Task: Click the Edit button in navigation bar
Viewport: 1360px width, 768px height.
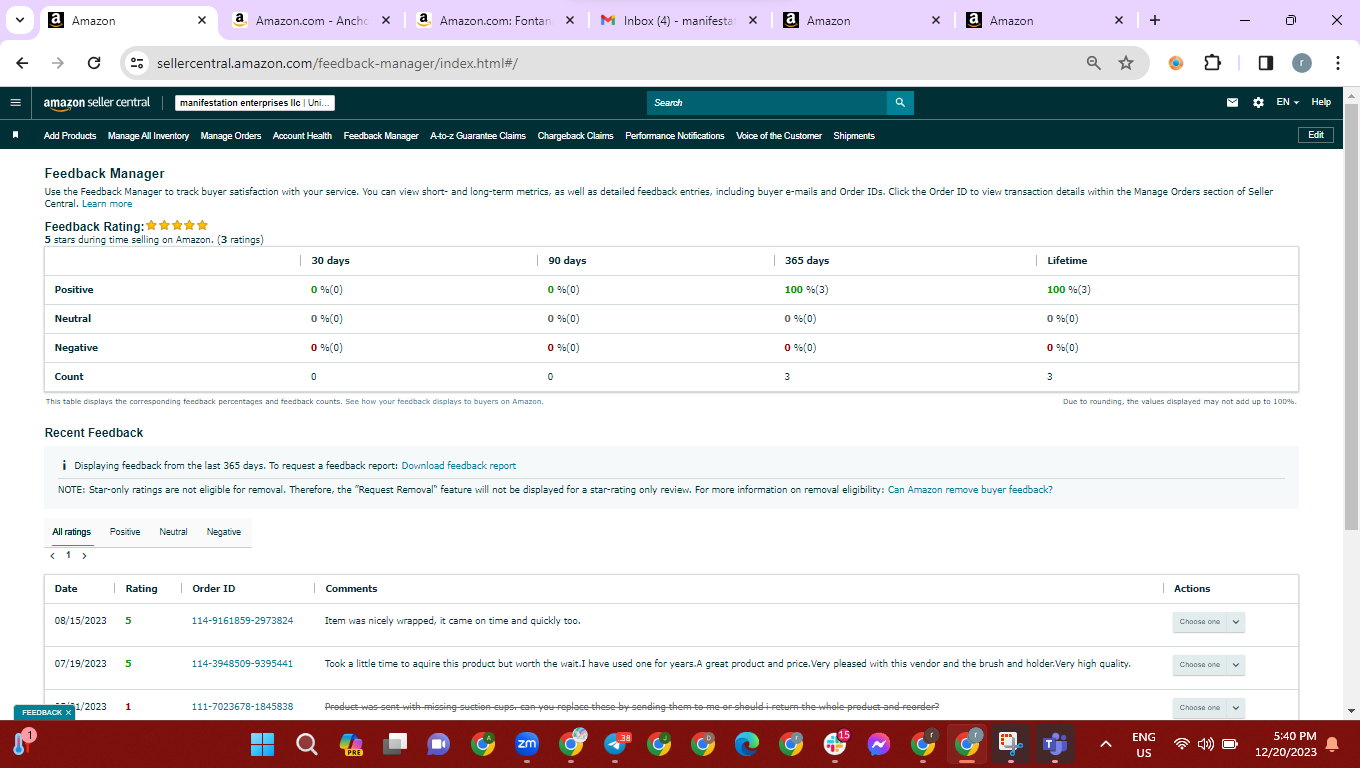Action: pyautogui.click(x=1315, y=135)
